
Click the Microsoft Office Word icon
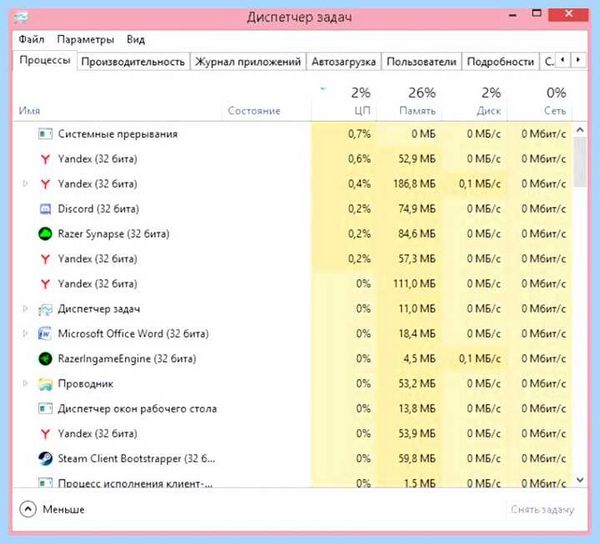pyautogui.click(x=45, y=334)
